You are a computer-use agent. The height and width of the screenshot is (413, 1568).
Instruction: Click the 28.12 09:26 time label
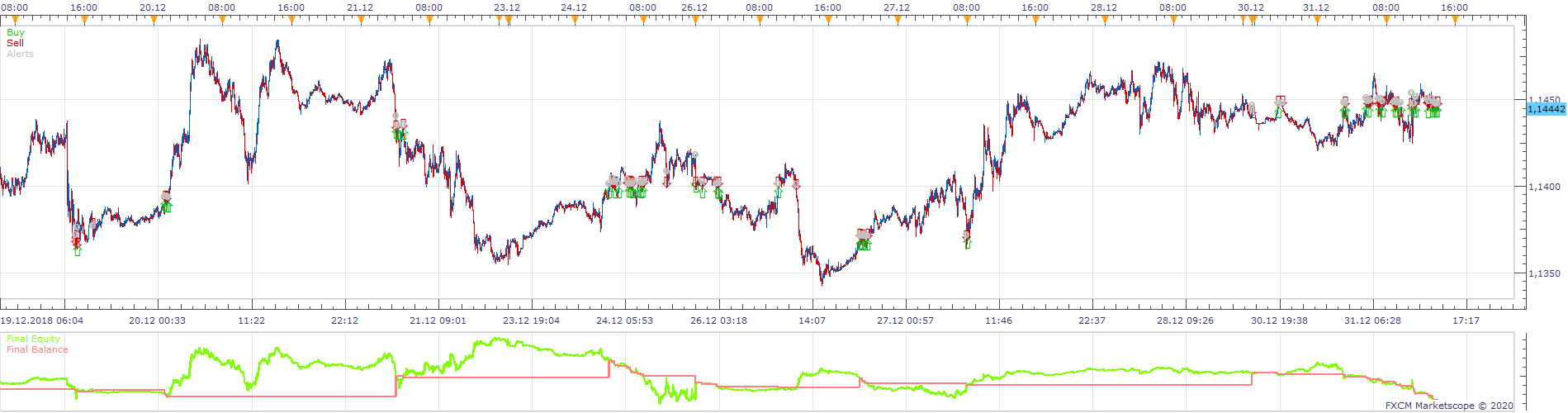click(x=1185, y=320)
